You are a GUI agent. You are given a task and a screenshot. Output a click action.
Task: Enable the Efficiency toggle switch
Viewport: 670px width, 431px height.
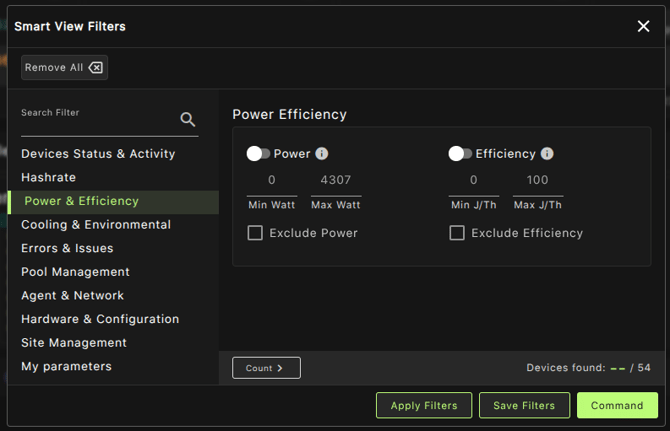(x=460, y=154)
